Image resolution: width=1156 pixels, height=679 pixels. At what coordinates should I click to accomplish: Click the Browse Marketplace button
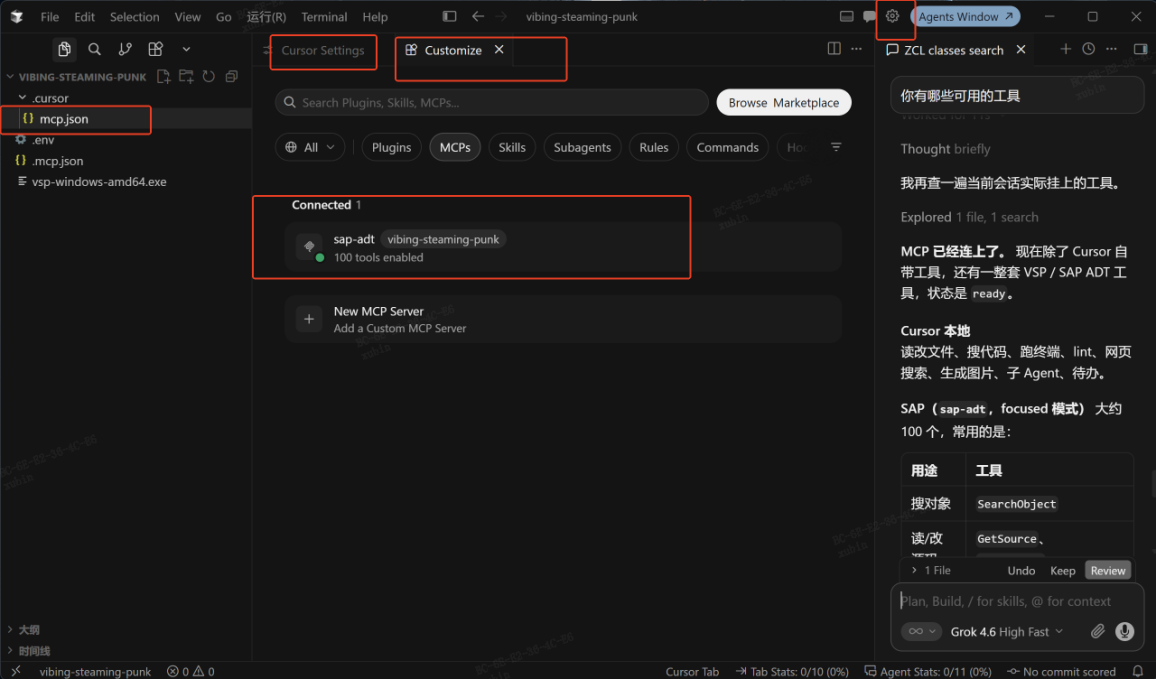click(784, 102)
